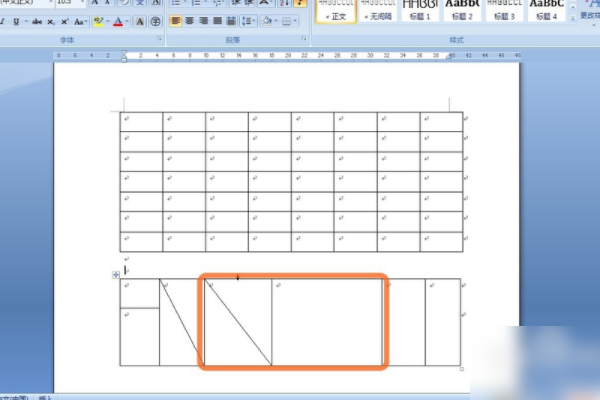Click the shading paint bucket
The width and height of the screenshot is (600, 400).
[x=267, y=21]
